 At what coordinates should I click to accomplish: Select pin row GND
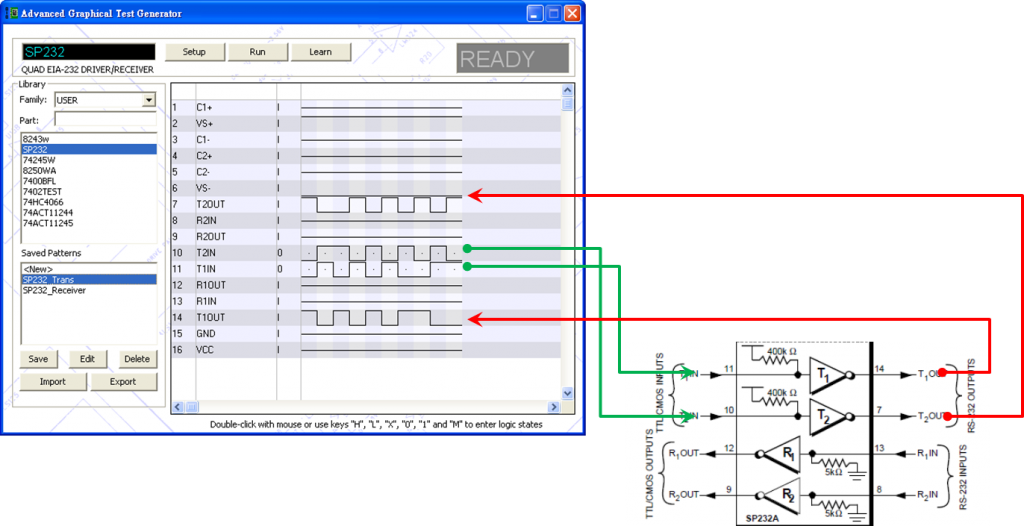tap(366, 334)
